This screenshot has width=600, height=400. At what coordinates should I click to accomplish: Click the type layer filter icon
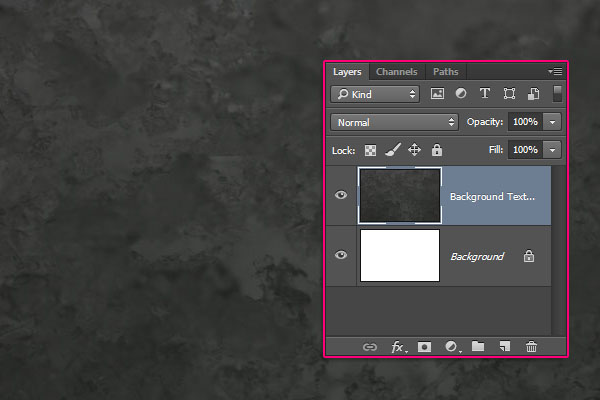click(485, 94)
